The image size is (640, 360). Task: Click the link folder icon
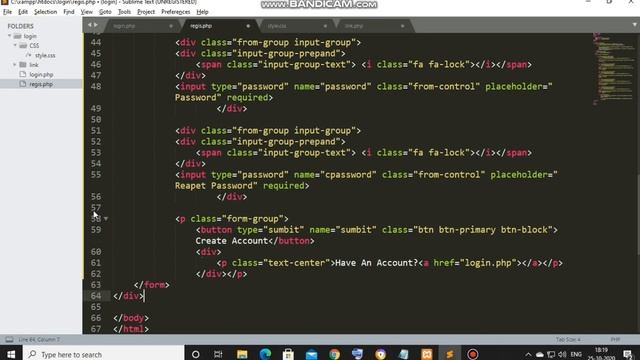pyautogui.click(x=23, y=64)
